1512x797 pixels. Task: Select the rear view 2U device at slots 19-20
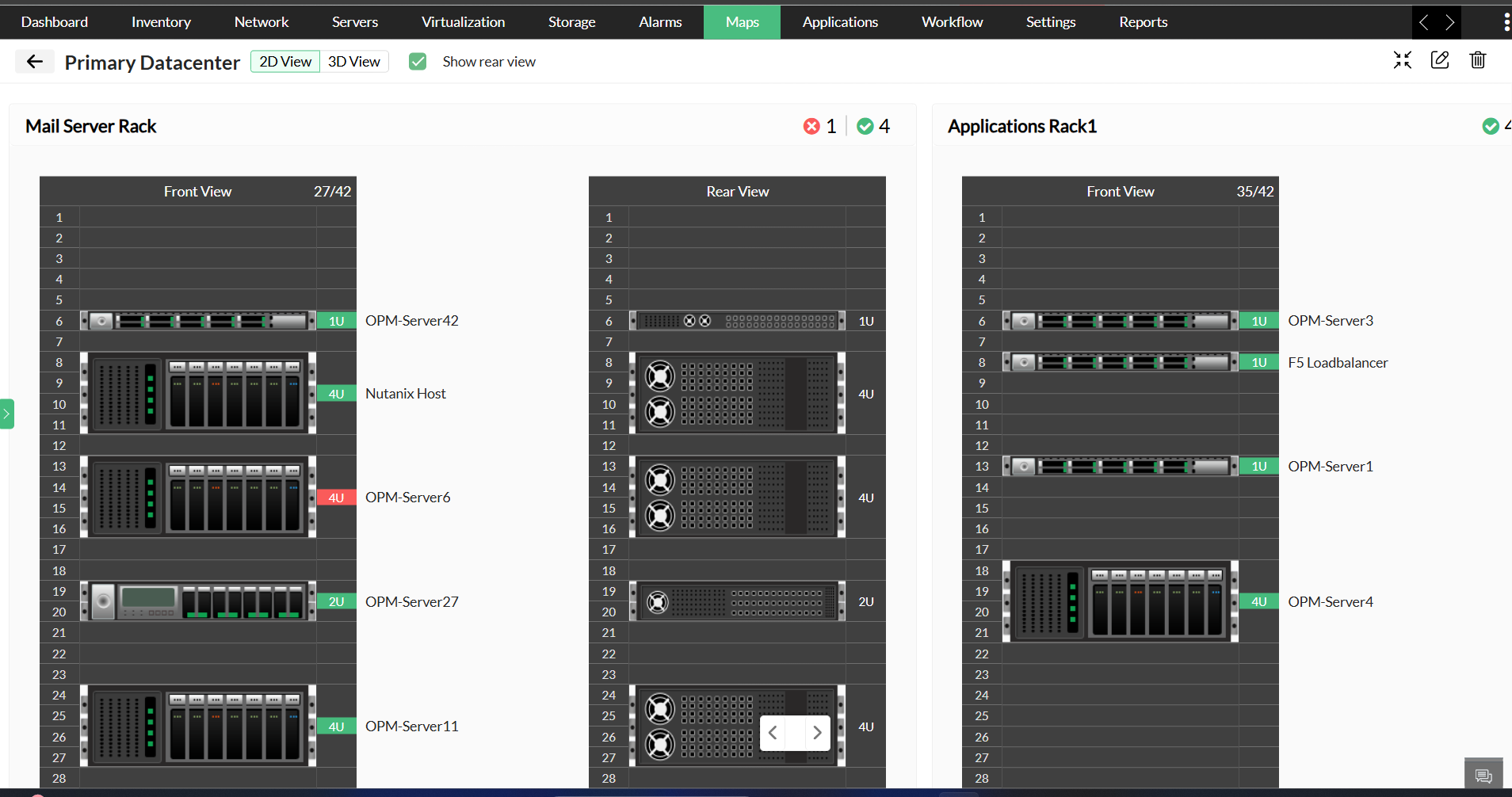(737, 601)
